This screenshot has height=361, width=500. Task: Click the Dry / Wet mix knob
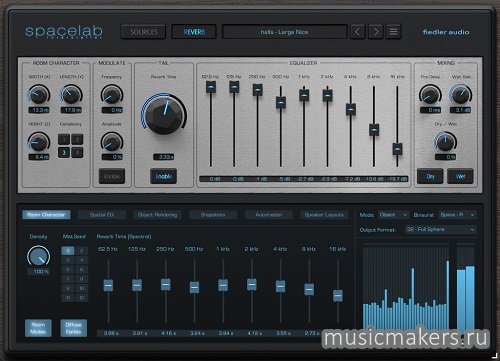coord(446,142)
